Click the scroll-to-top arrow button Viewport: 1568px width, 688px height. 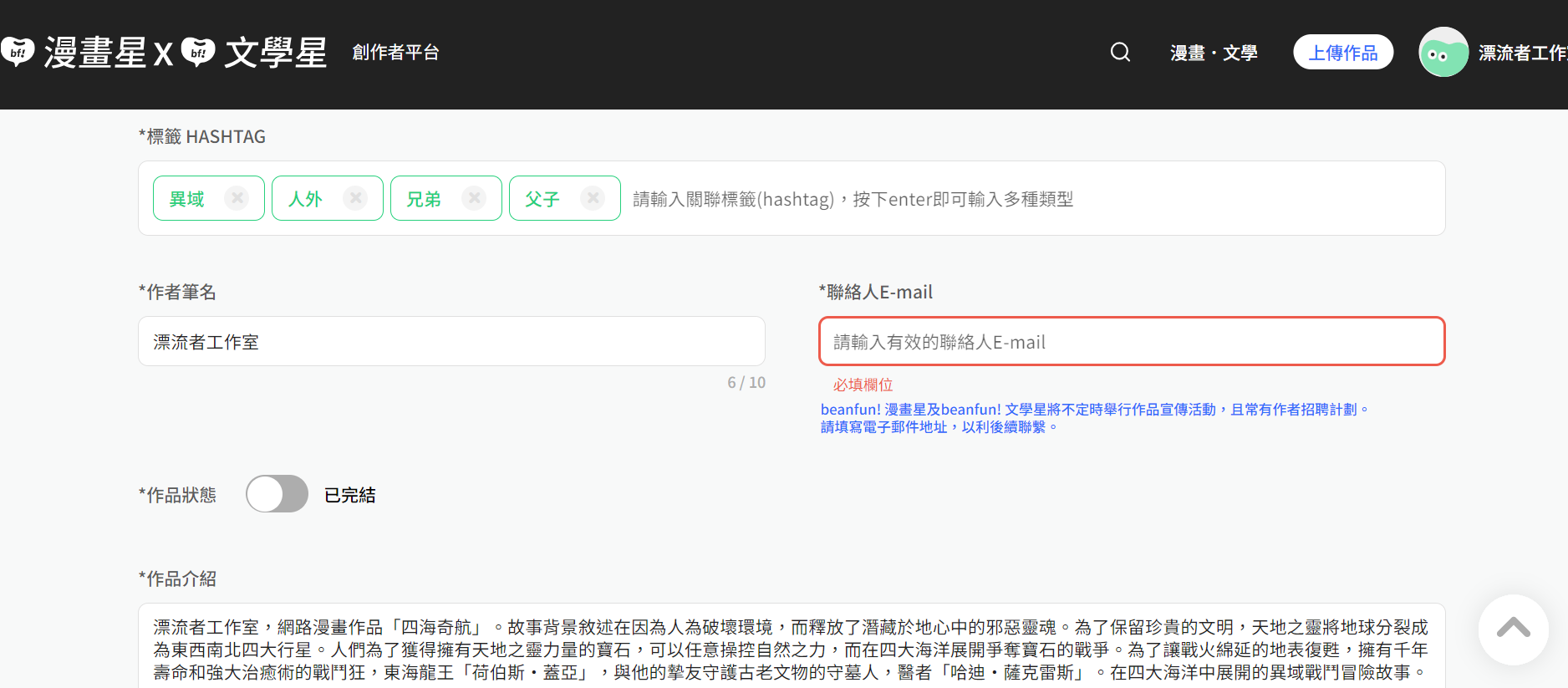click(x=1513, y=629)
